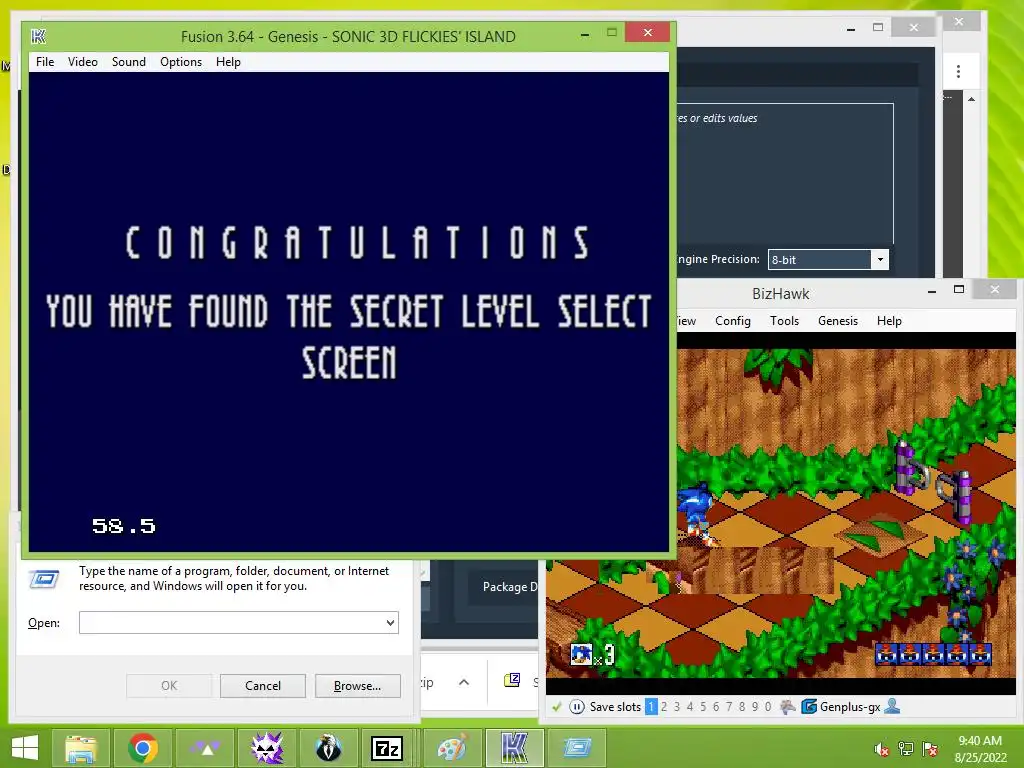This screenshot has width=1024, height=768.
Task: Open the BizHawk Genesis menu
Action: [x=838, y=321]
